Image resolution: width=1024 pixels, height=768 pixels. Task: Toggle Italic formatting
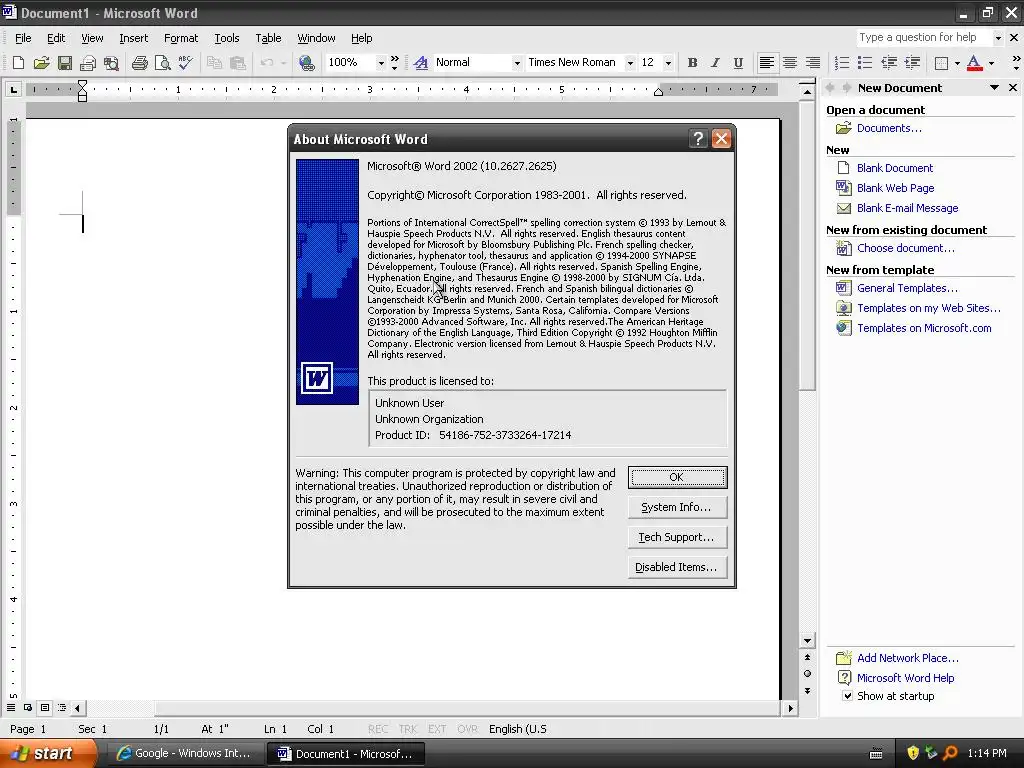coord(715,63)
